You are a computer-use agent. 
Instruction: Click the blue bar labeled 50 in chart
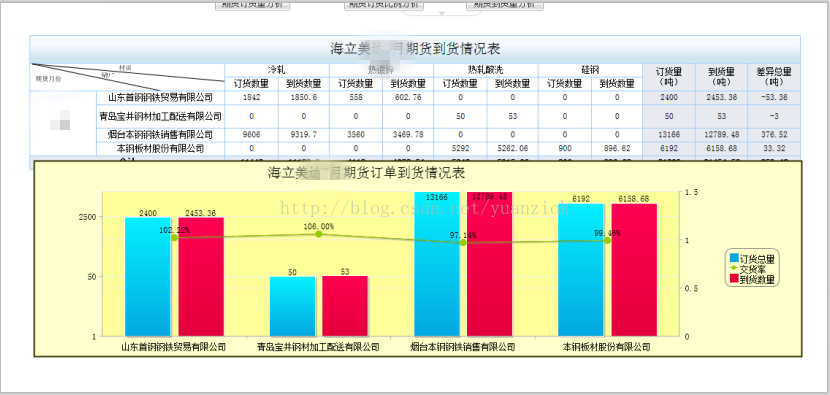(x=292, y=306)
